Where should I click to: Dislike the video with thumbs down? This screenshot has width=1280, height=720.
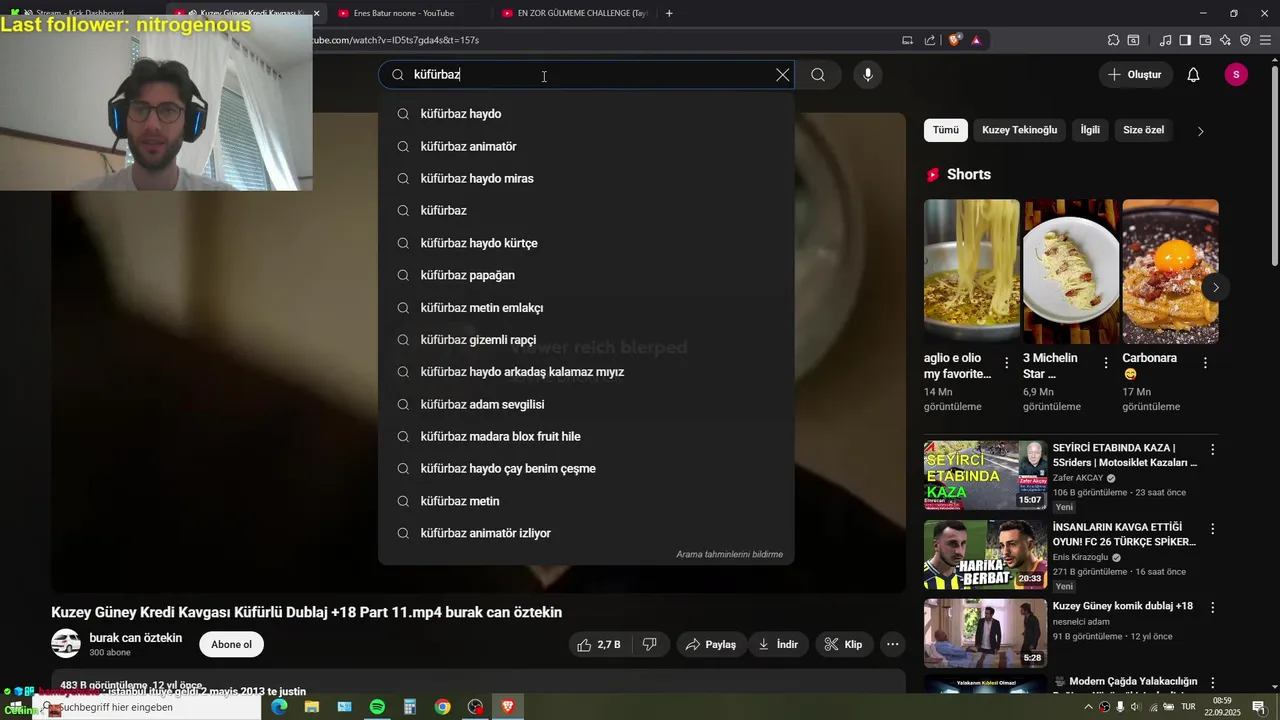pos(650,645)
